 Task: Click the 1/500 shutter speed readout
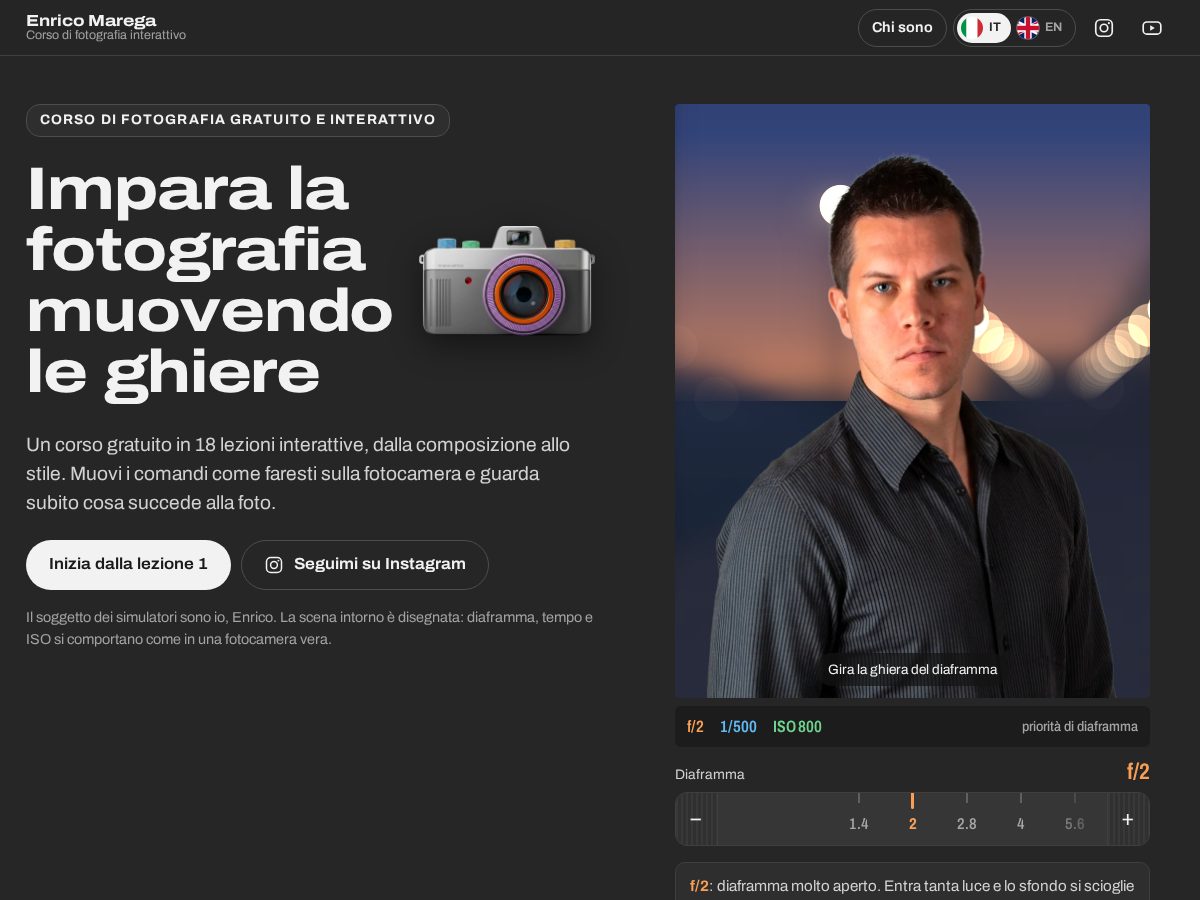tap(738, 727)
